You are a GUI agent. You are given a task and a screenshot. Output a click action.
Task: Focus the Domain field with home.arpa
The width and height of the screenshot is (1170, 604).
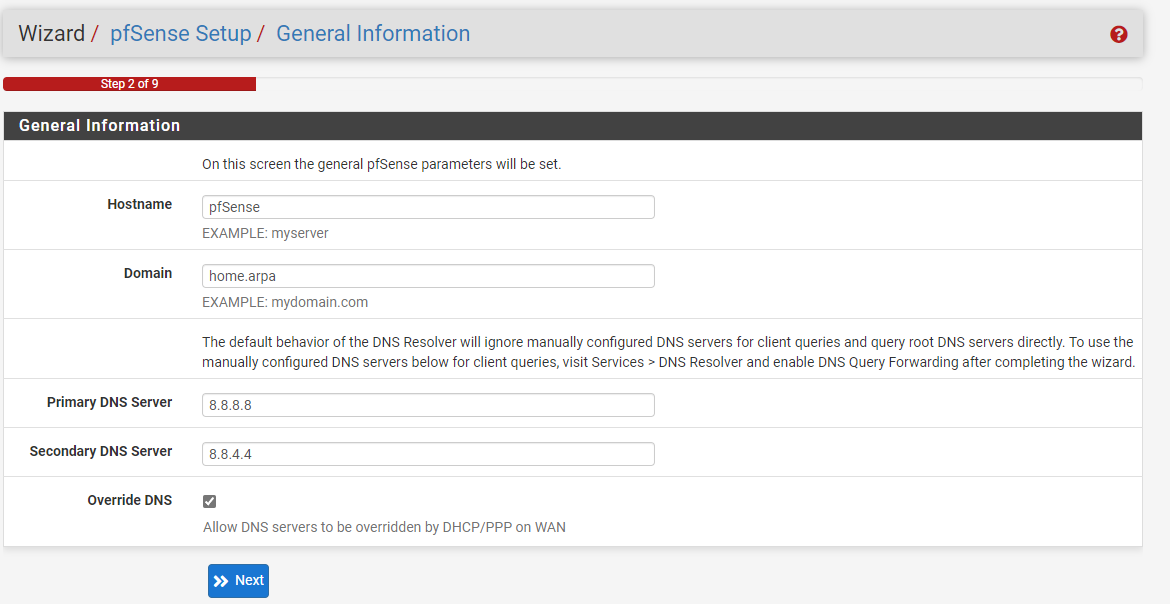[x=428, y=276]
